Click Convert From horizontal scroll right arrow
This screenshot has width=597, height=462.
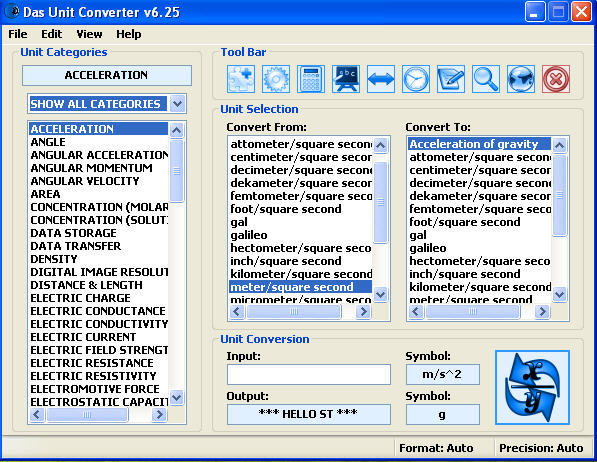coord(363,312)
